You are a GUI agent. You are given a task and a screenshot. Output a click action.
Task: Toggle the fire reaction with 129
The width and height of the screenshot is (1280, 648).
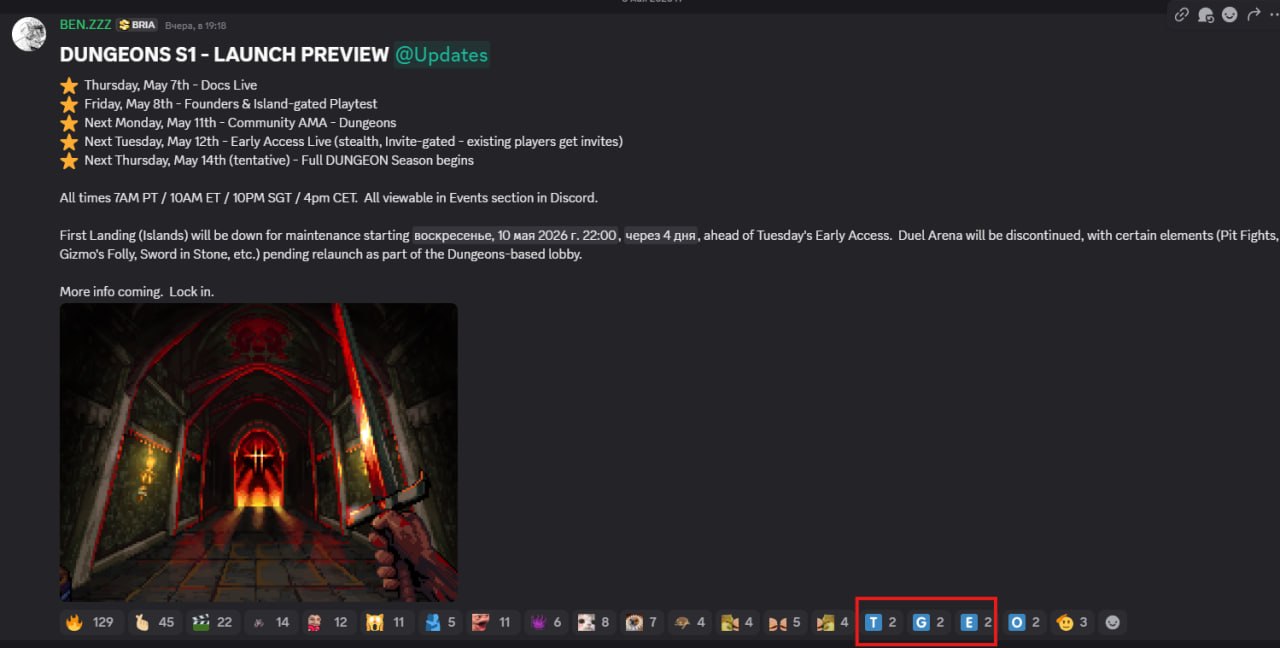90,622
